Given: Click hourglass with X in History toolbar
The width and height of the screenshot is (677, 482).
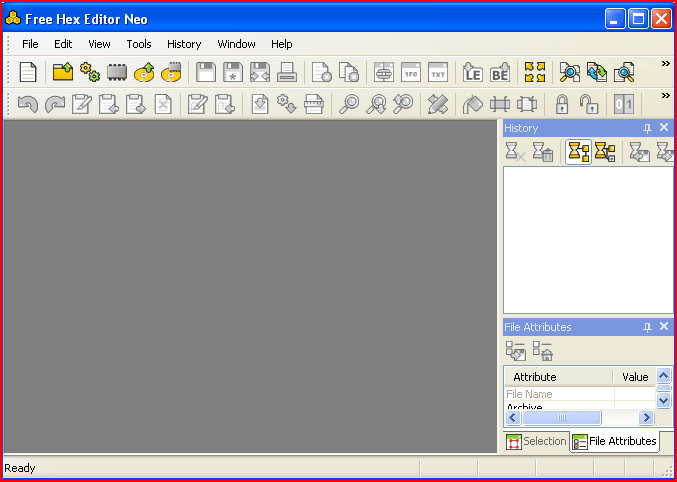Looking at the screenshot, I should click(516, 152).
